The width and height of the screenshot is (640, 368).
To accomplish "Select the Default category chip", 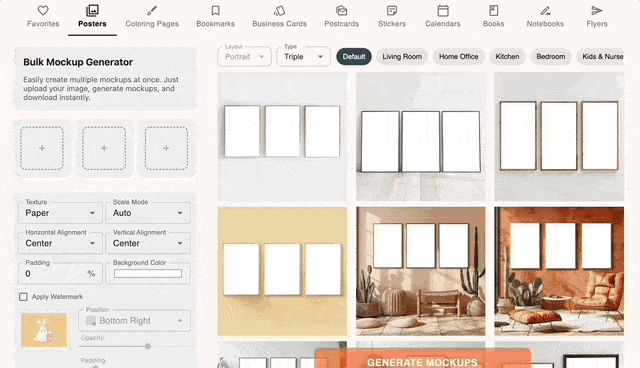I will point(354,57).
